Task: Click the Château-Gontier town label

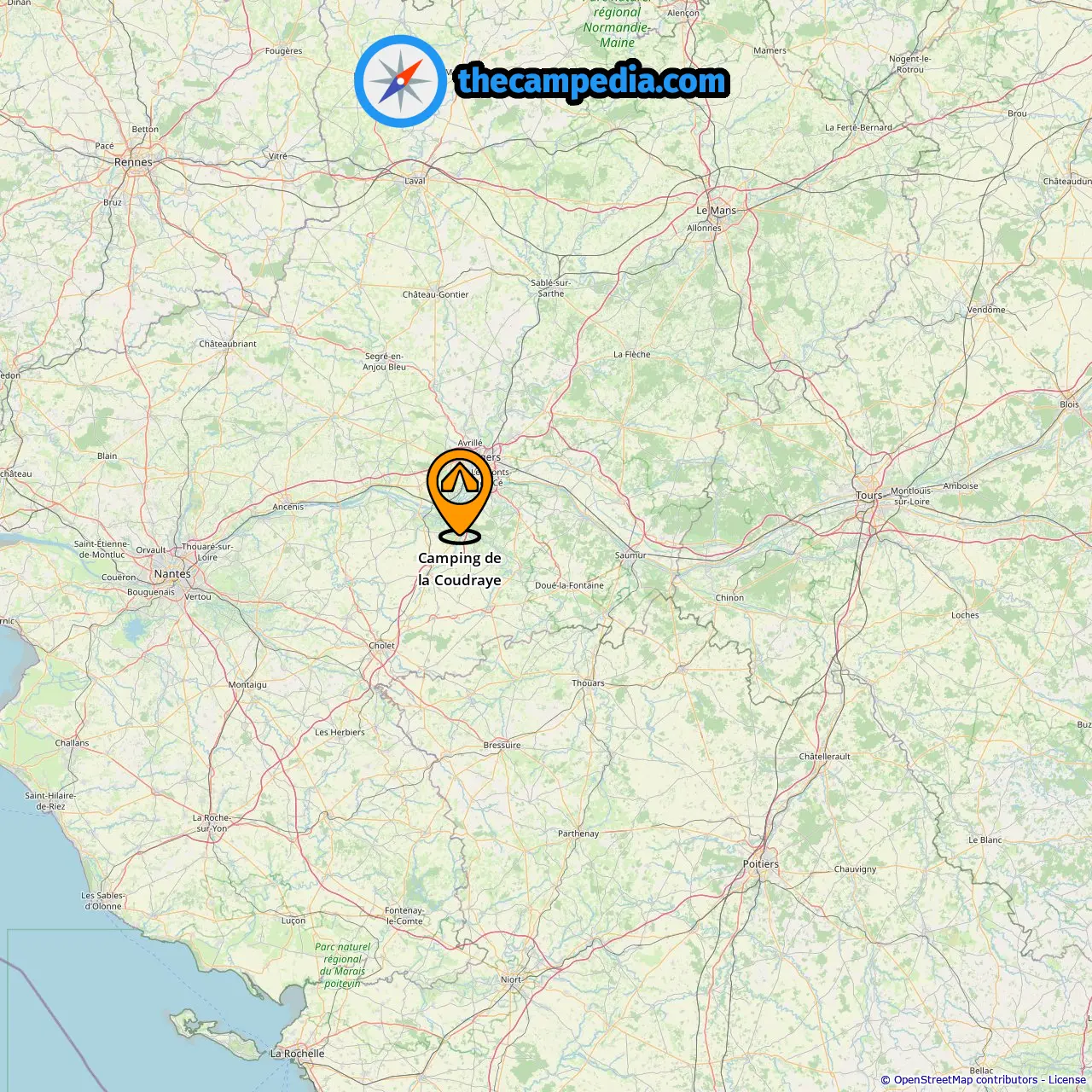Action: point(436,294)
